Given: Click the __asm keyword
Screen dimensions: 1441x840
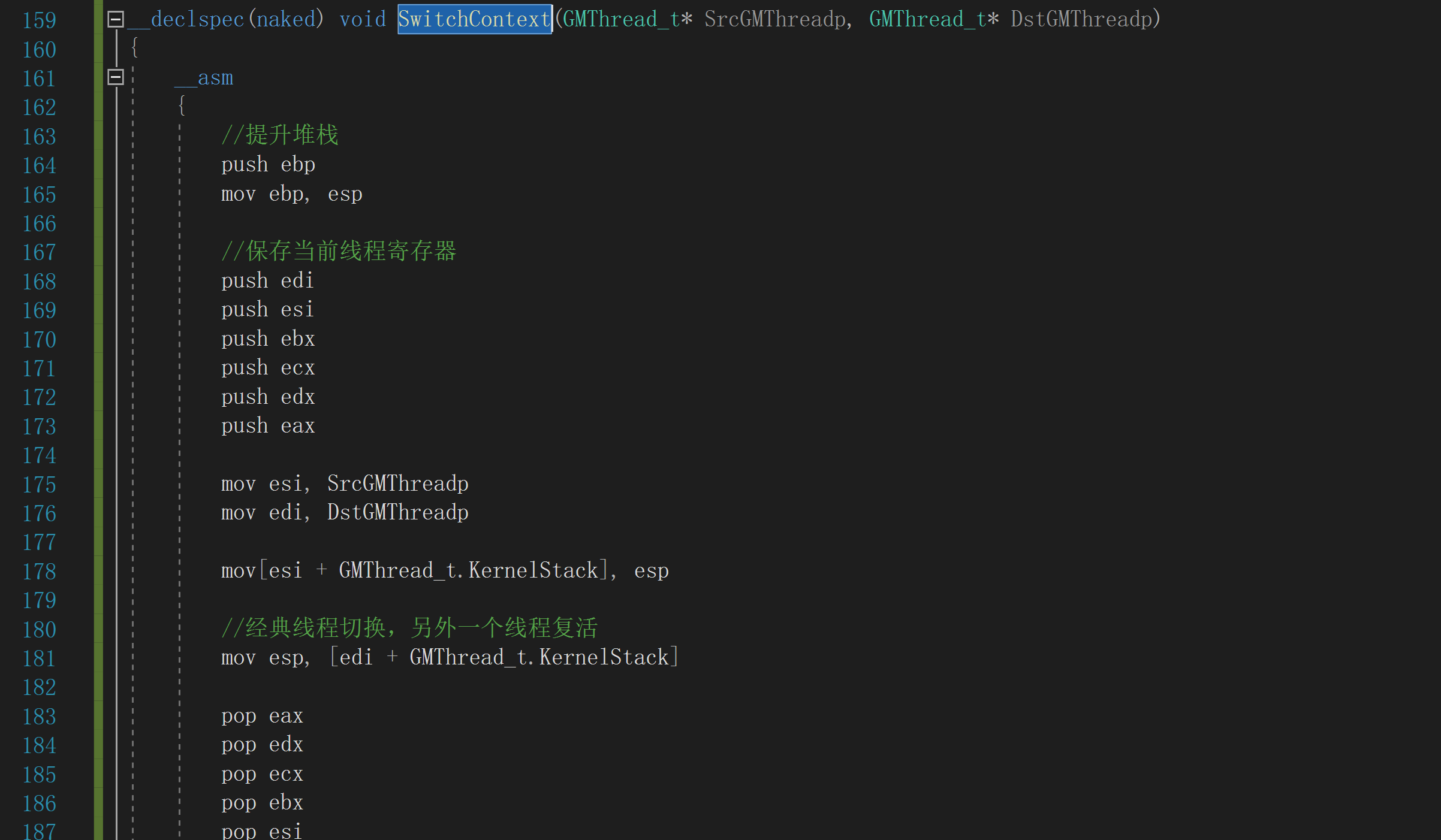Looking at the screenshot, I should pyautogui.click(x=204, y=78).
